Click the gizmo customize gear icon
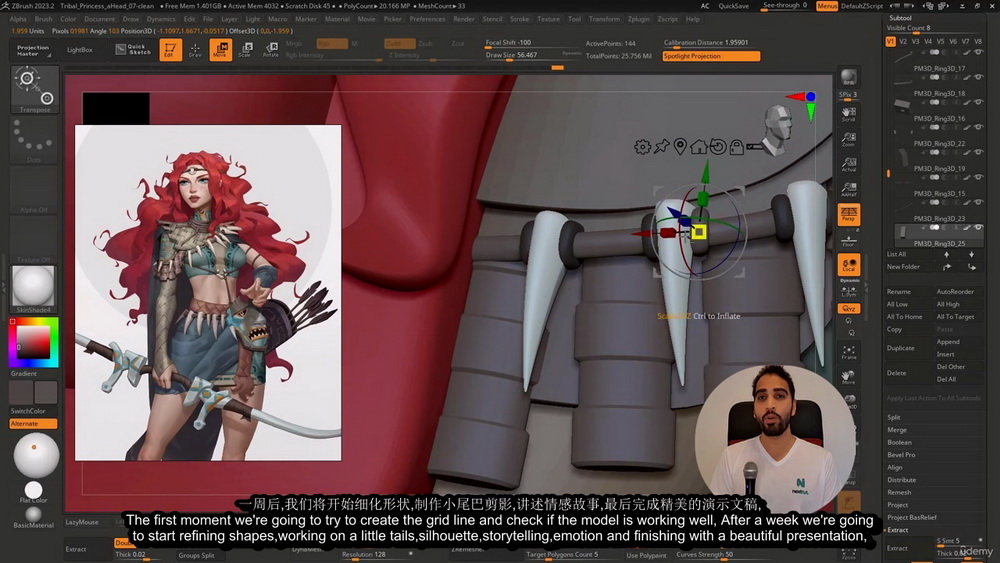 [x=642, y=147]
